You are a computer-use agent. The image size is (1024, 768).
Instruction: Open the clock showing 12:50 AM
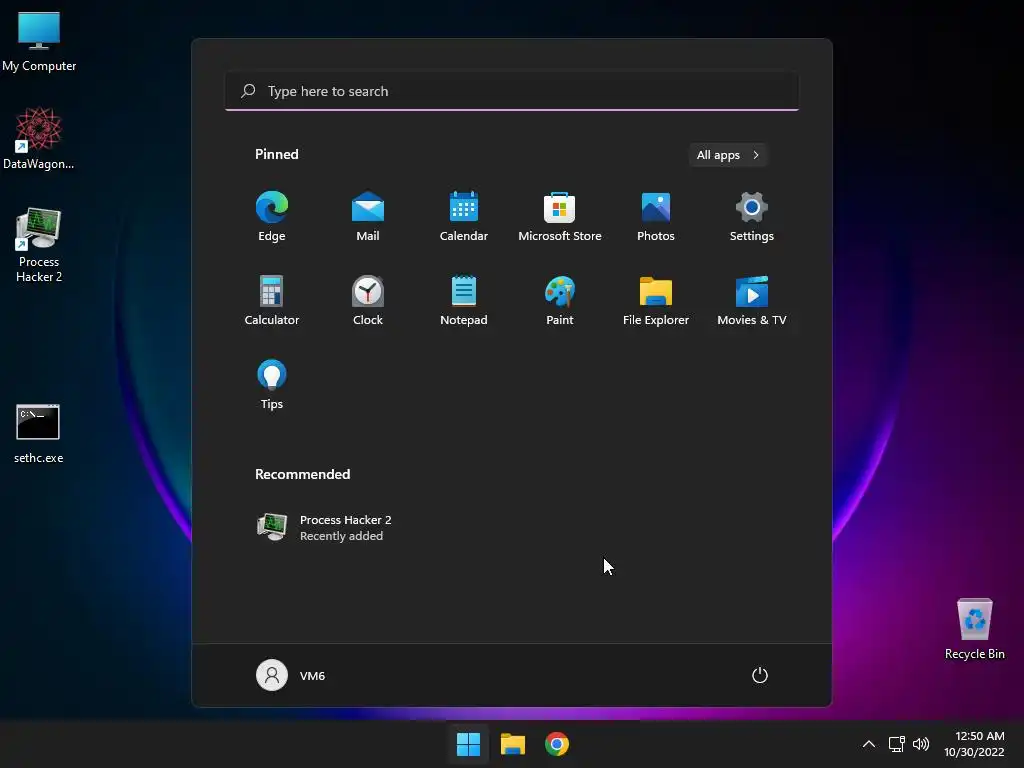(x=974, y=744)
